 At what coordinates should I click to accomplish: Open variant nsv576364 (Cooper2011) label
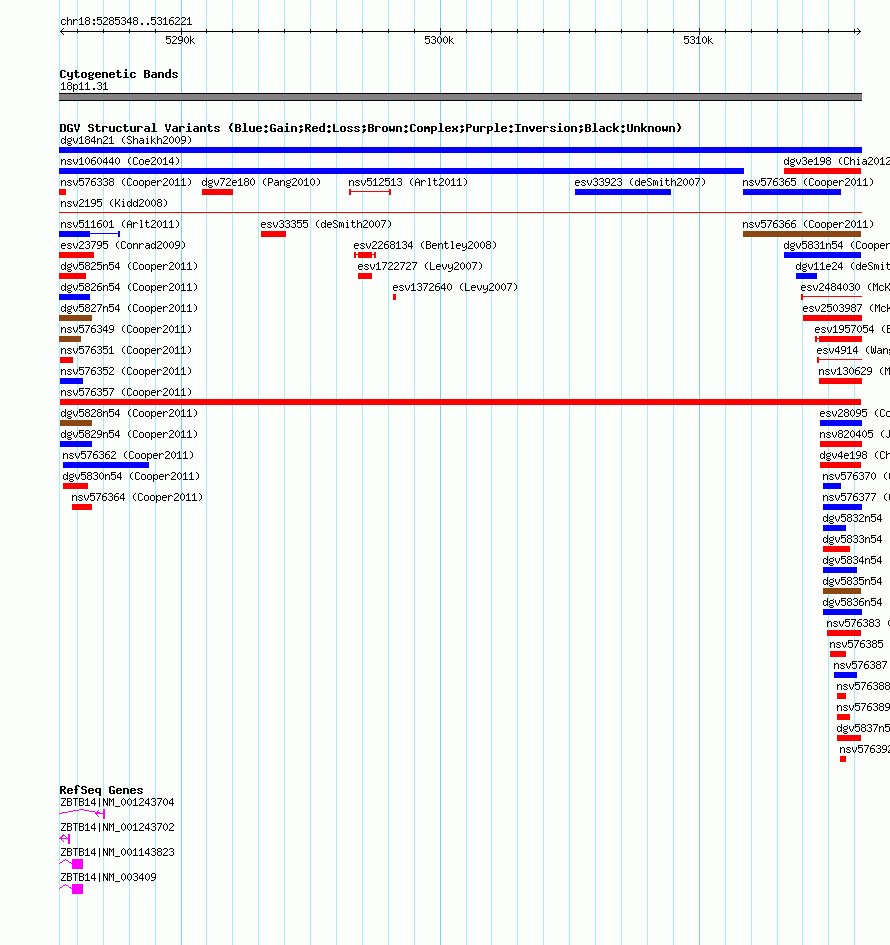click(x=137, y=499)
